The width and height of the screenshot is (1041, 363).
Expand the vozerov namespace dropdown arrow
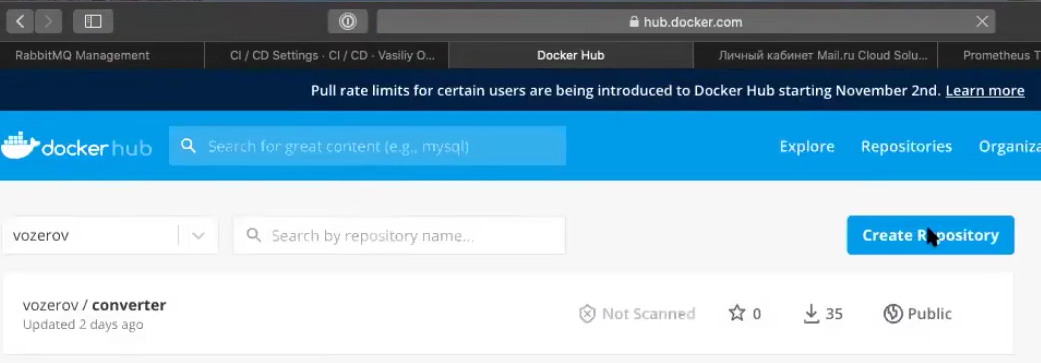[x=198, y=236]
